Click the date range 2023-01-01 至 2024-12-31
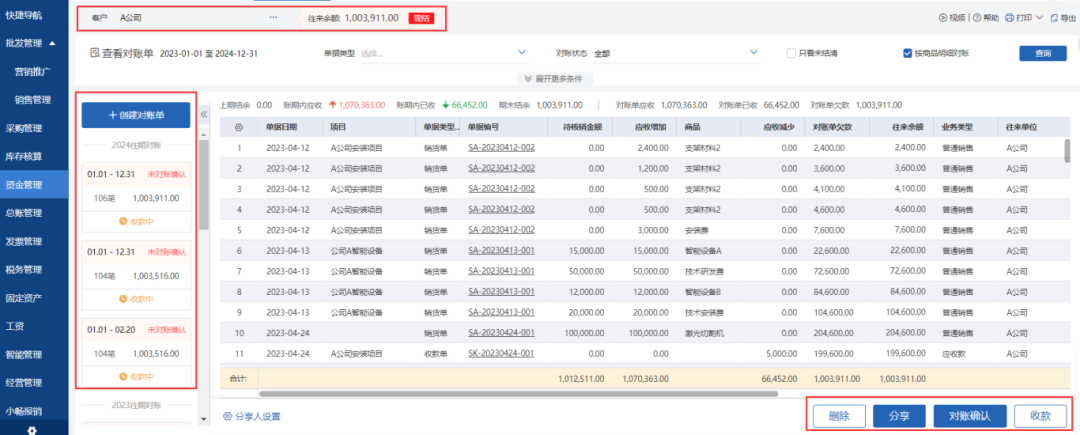 [x=209, y=53]
